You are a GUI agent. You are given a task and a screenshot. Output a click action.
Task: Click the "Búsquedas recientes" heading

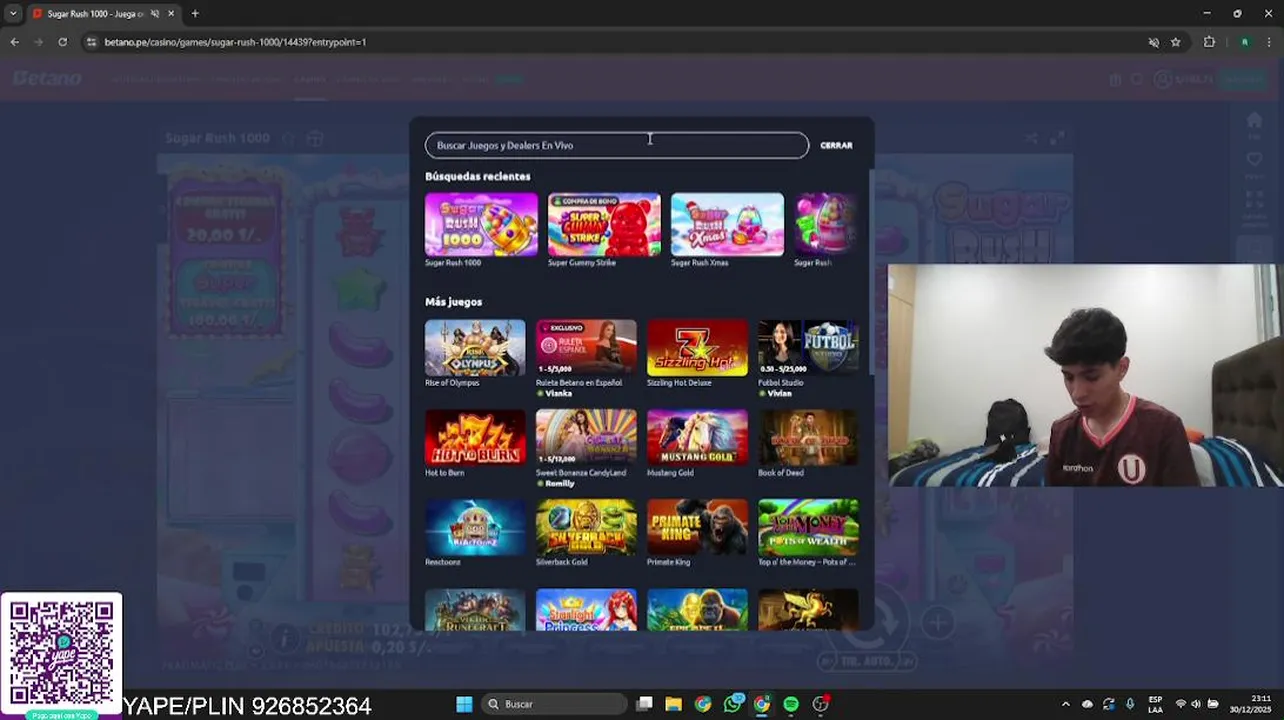pyautogui.click(x=477, y=176)
